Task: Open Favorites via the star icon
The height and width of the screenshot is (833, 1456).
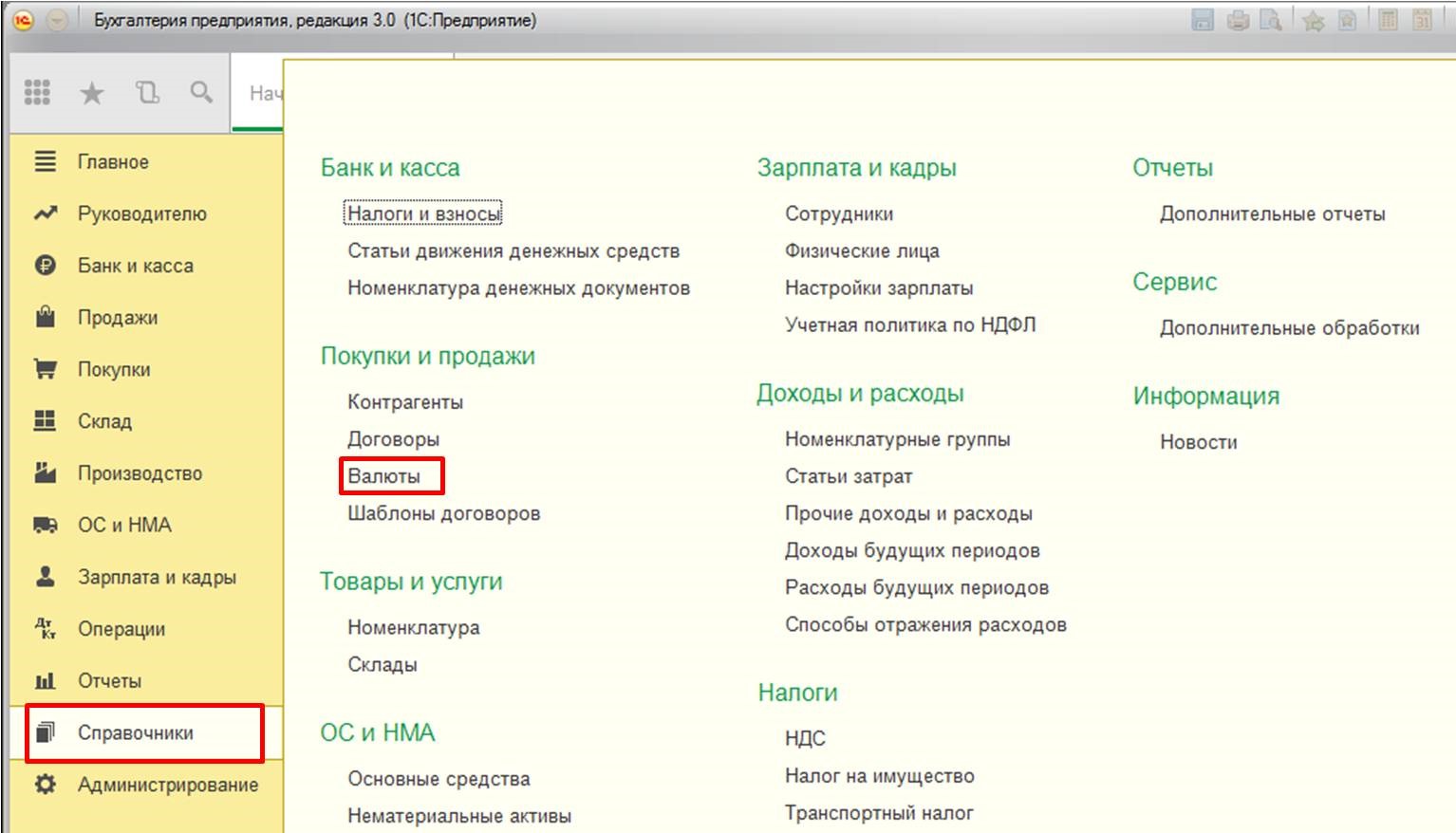Action: click(x=92, y=92)
